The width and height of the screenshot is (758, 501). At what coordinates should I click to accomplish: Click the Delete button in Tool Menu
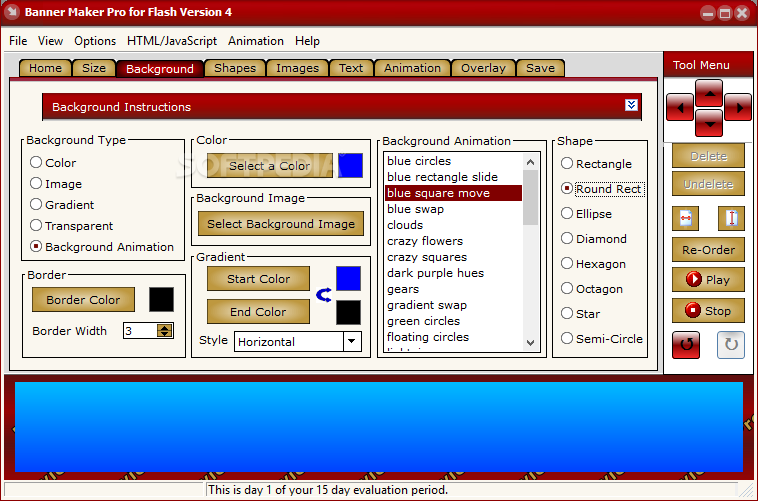708,156
